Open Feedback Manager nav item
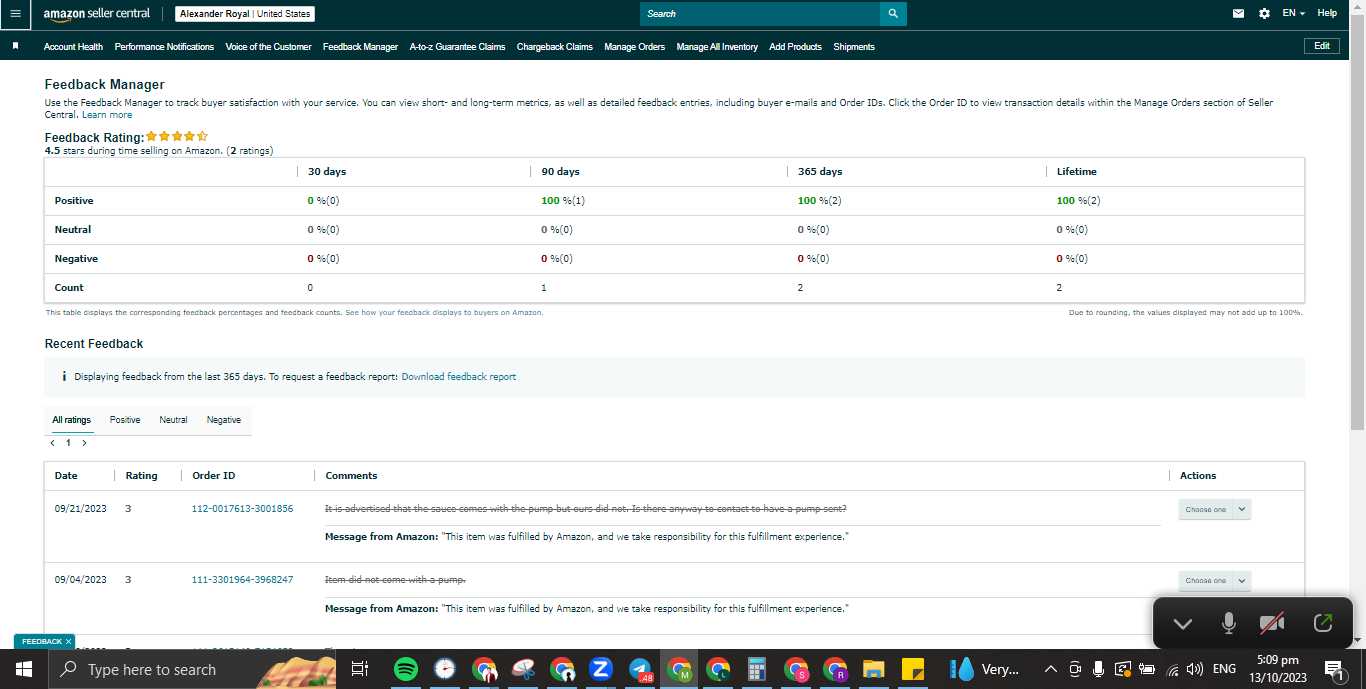 (360, 47)
